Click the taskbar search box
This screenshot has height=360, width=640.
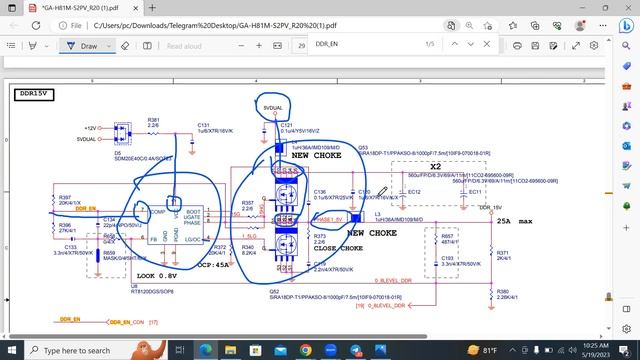pyautogui.click(x=96, y=350)
